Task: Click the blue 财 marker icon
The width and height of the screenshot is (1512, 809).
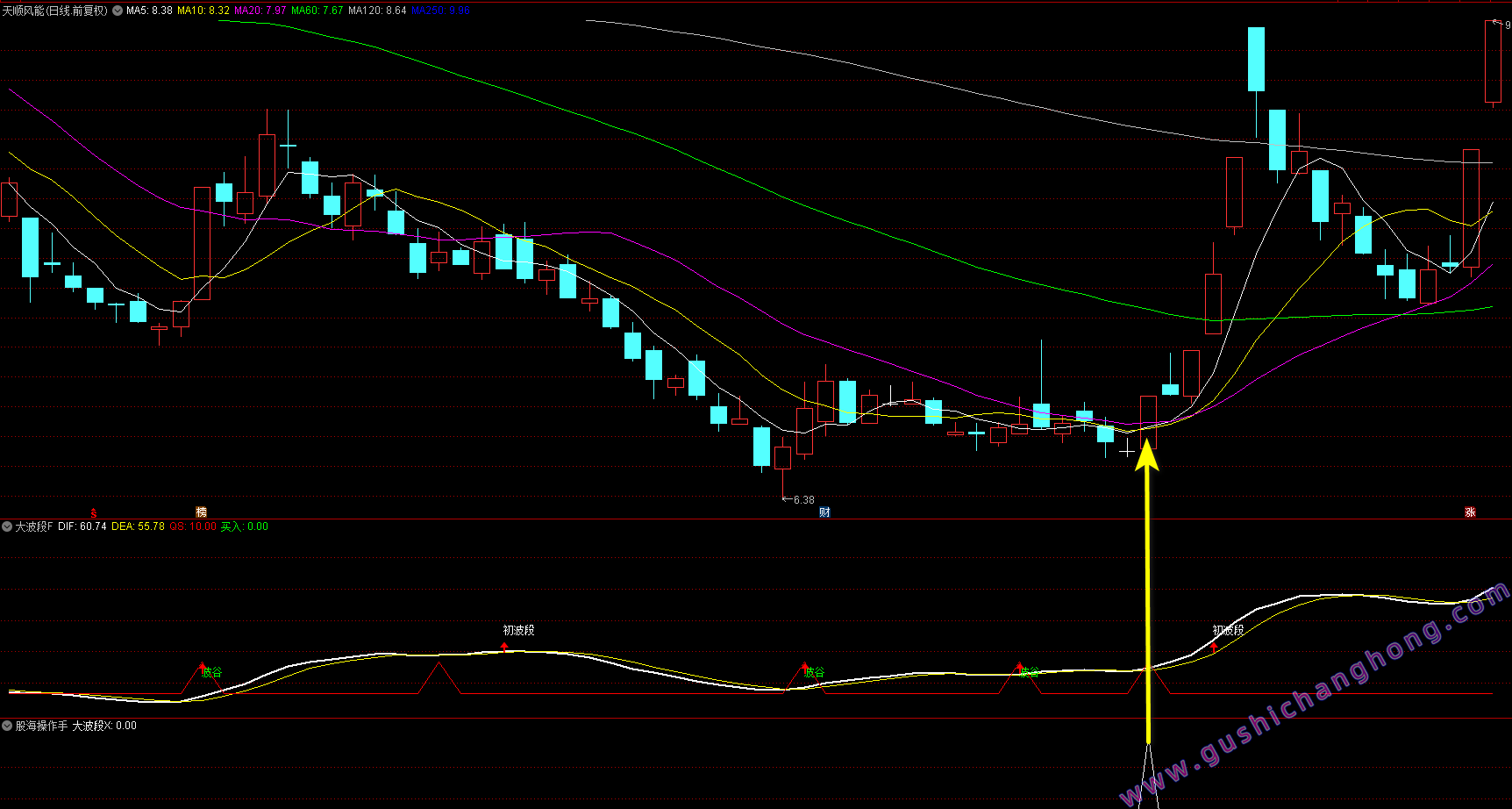Action: (824, 512)
